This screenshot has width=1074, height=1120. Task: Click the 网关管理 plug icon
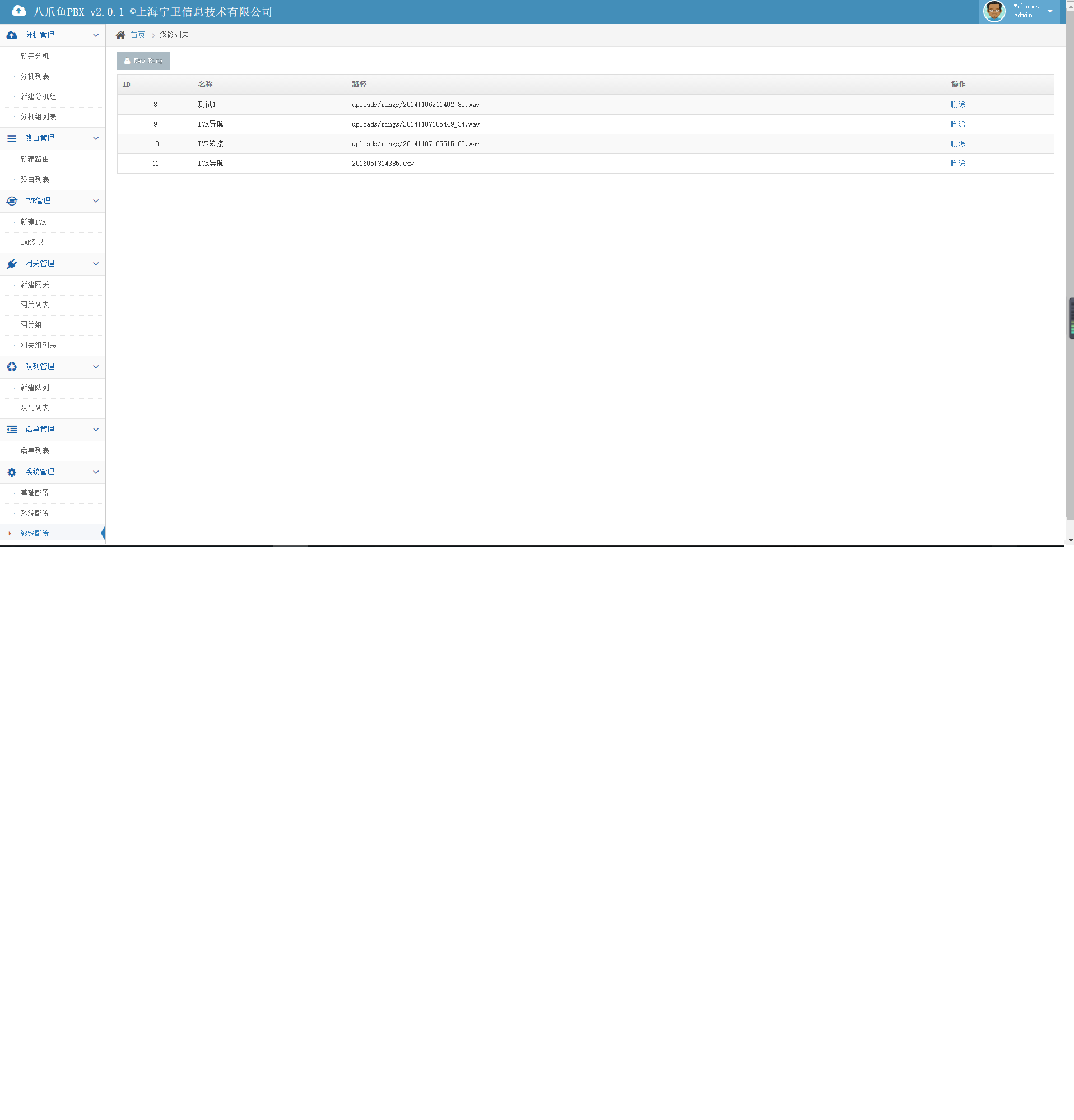click(x=11, y=264)
